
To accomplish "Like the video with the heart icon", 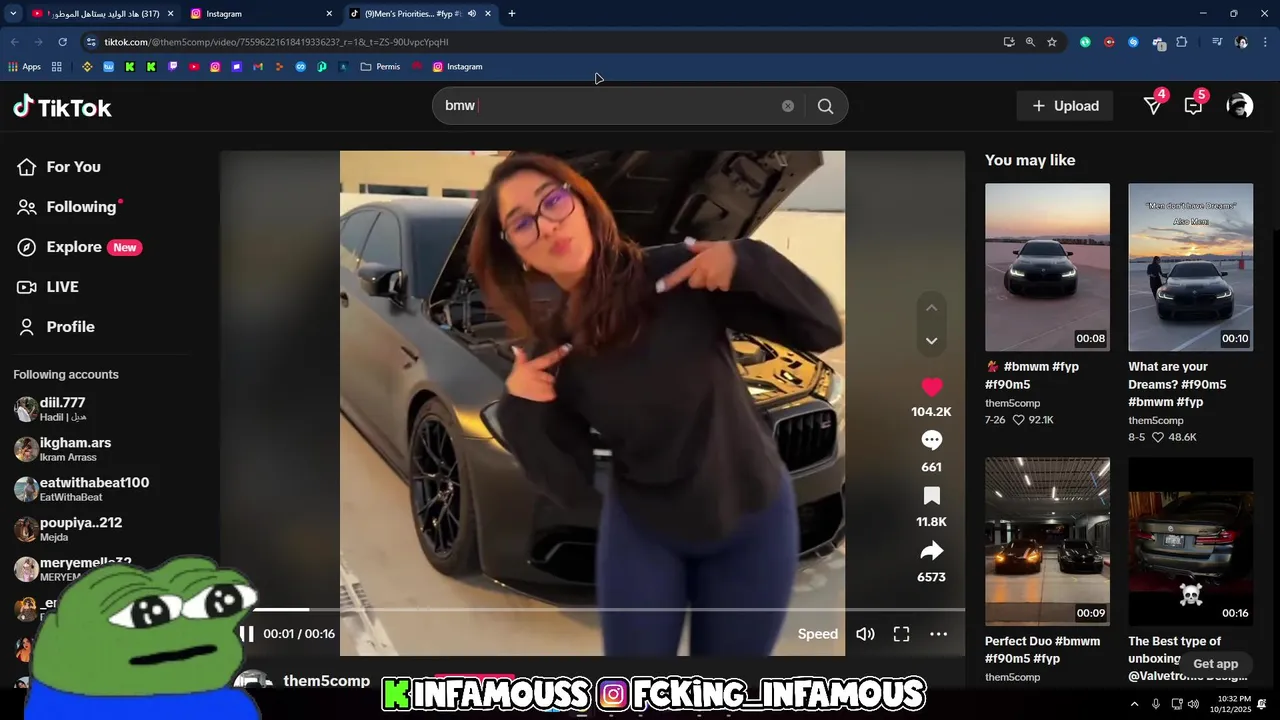I will point(931,387).
